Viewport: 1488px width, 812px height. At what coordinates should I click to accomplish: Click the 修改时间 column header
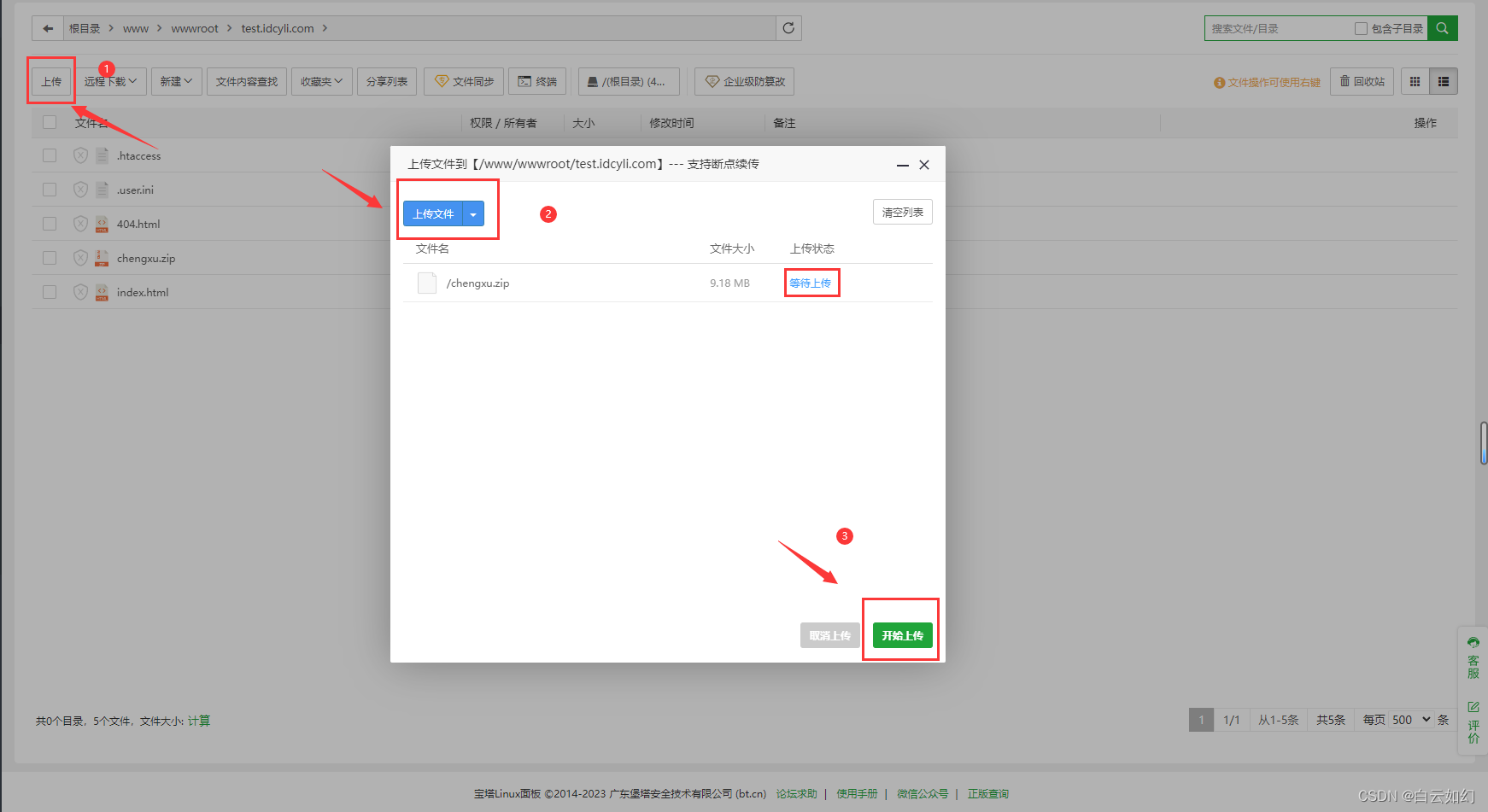coord(671,123)
